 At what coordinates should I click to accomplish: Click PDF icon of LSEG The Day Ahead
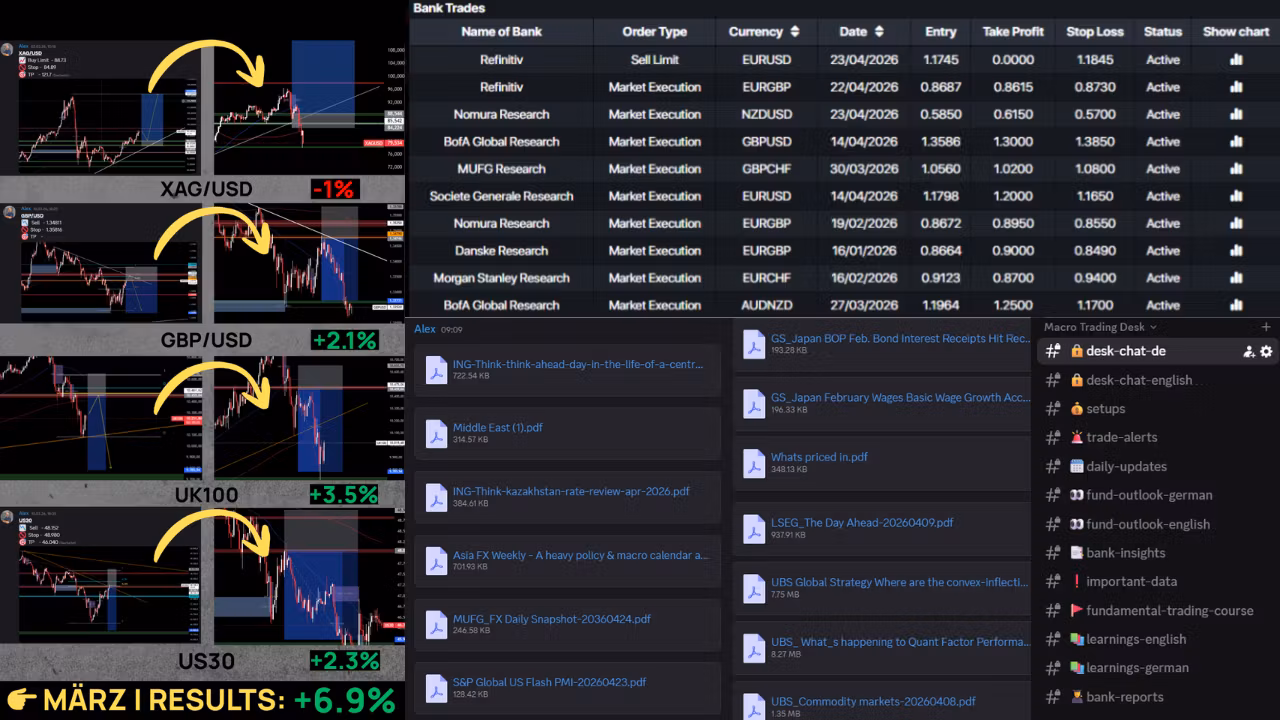754,529
